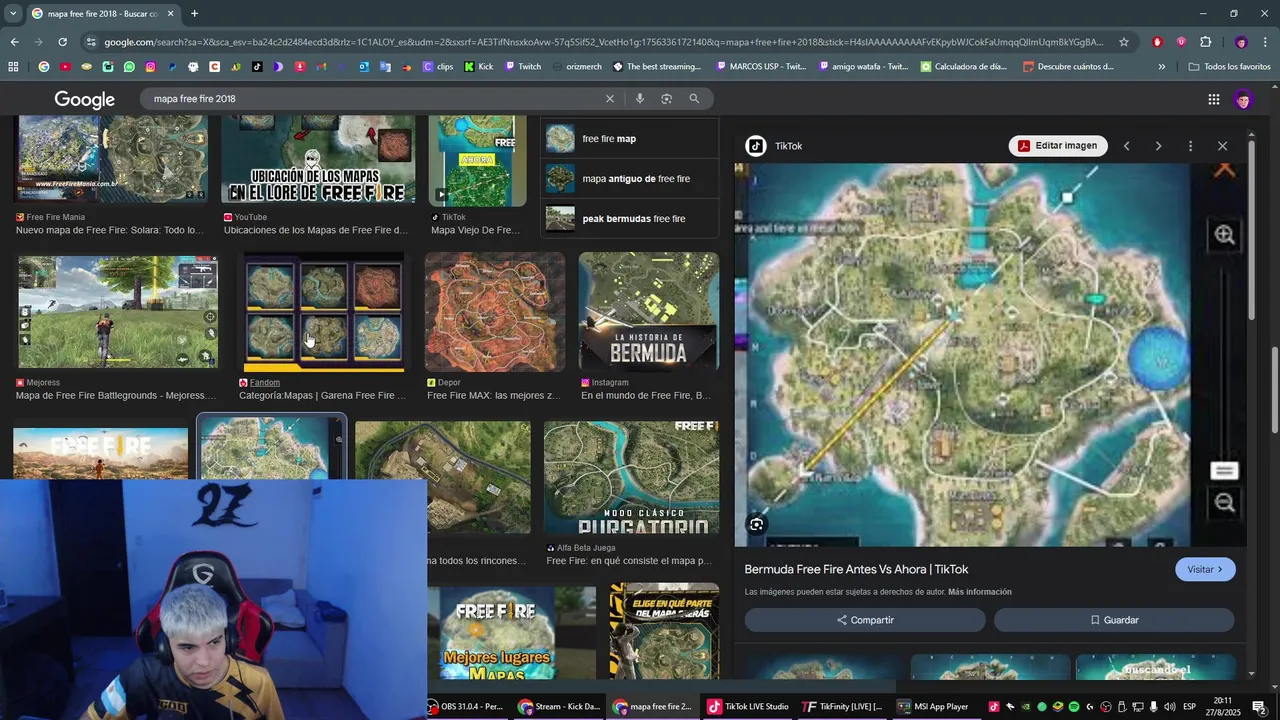Bookmark this page with the star icon
This screenshot has width=1280, height=720.
coord(1124,42)
